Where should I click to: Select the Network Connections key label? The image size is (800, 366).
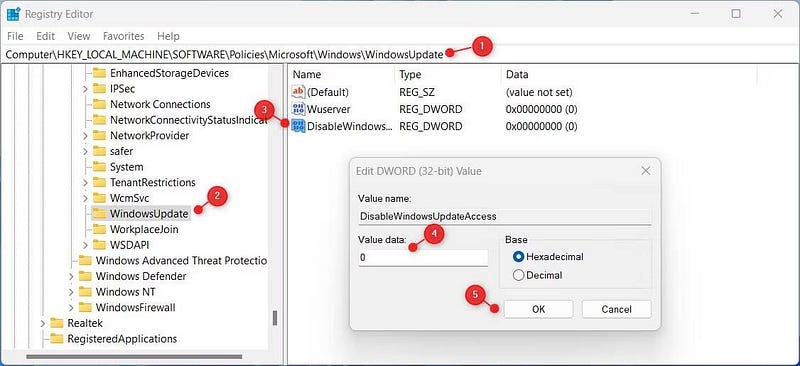click(160, 104)
